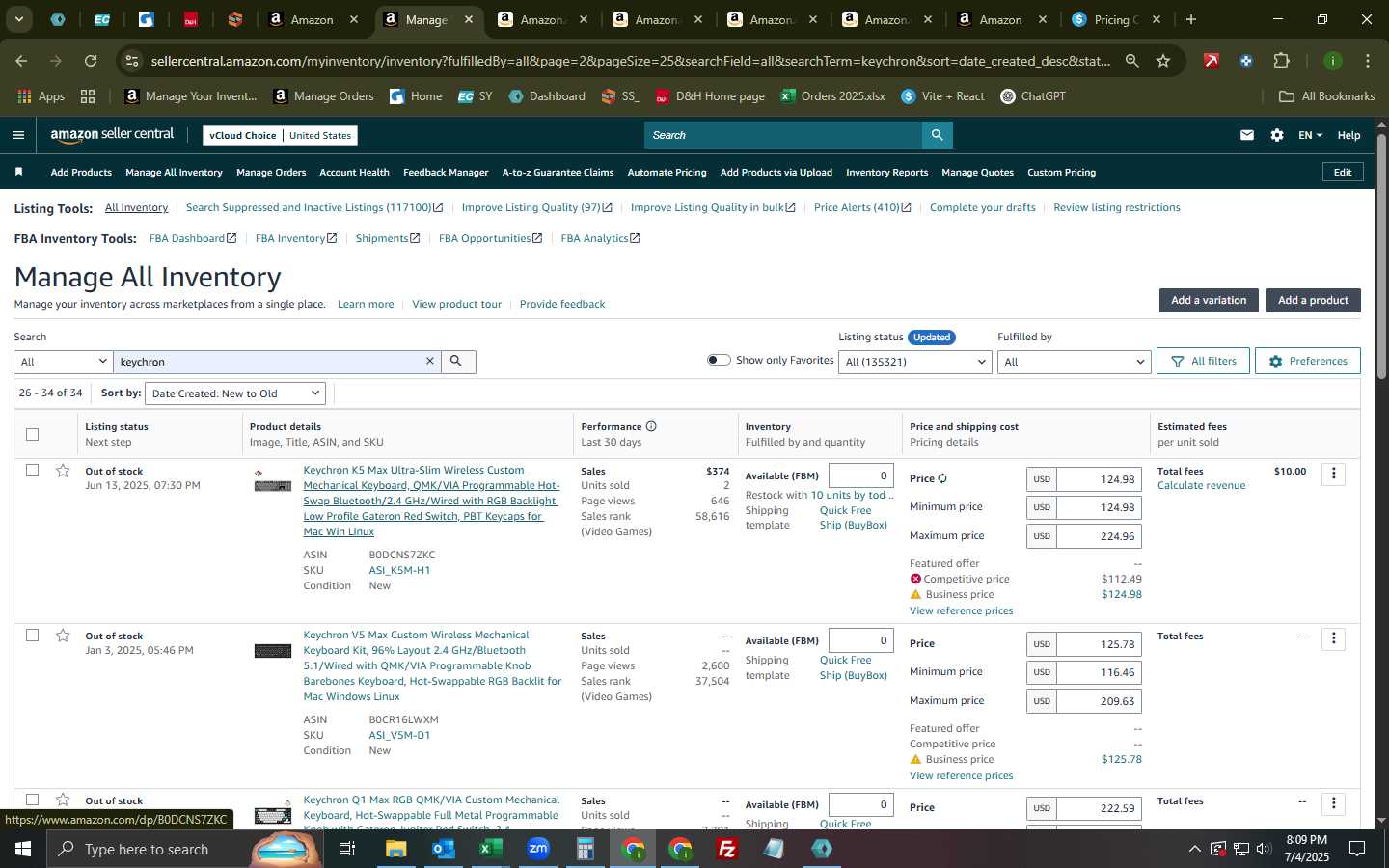Bookmark this page with the star icon

(1163, 61)
